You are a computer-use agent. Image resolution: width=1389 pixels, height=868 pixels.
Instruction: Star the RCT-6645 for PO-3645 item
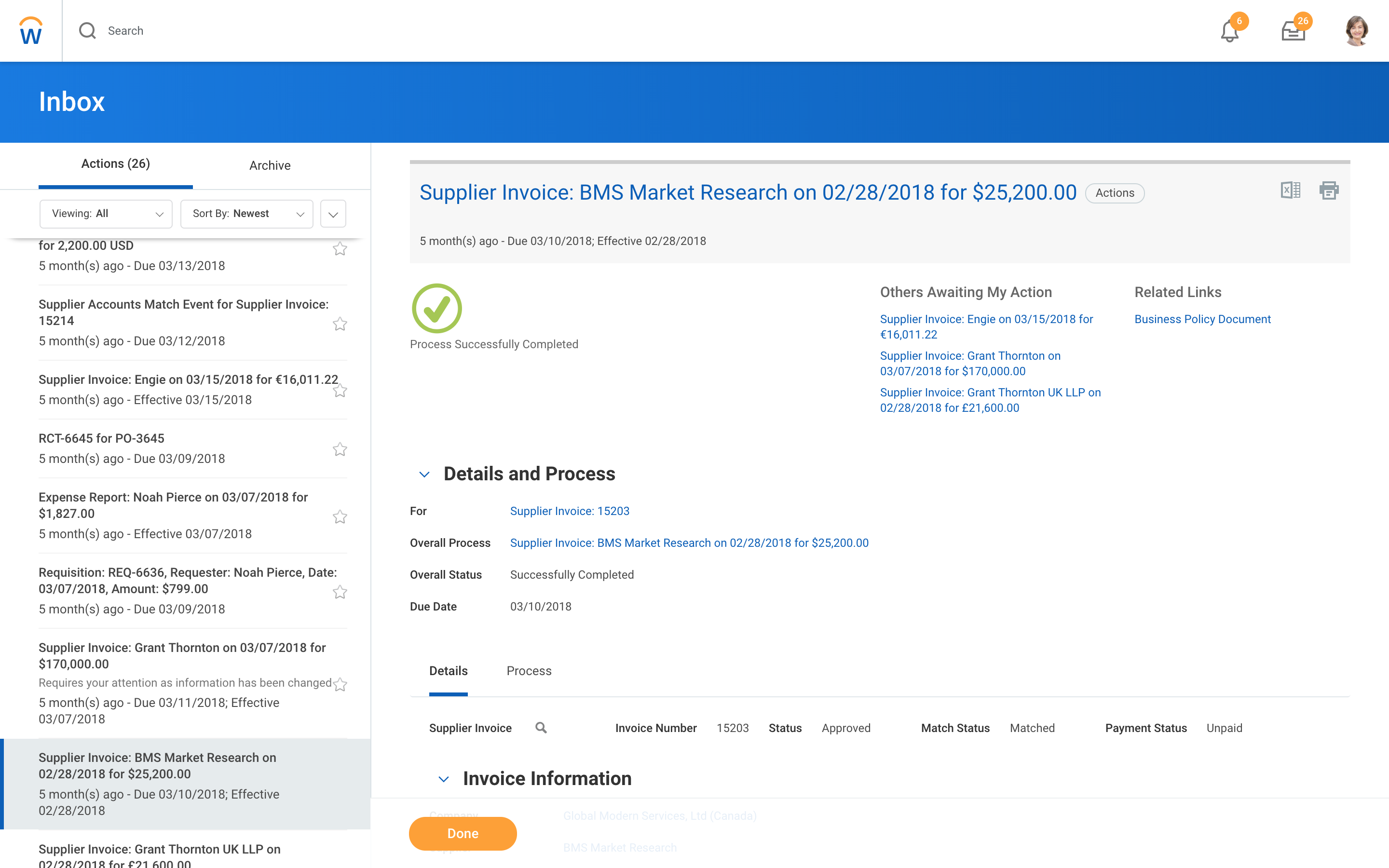tap(340, 449)
